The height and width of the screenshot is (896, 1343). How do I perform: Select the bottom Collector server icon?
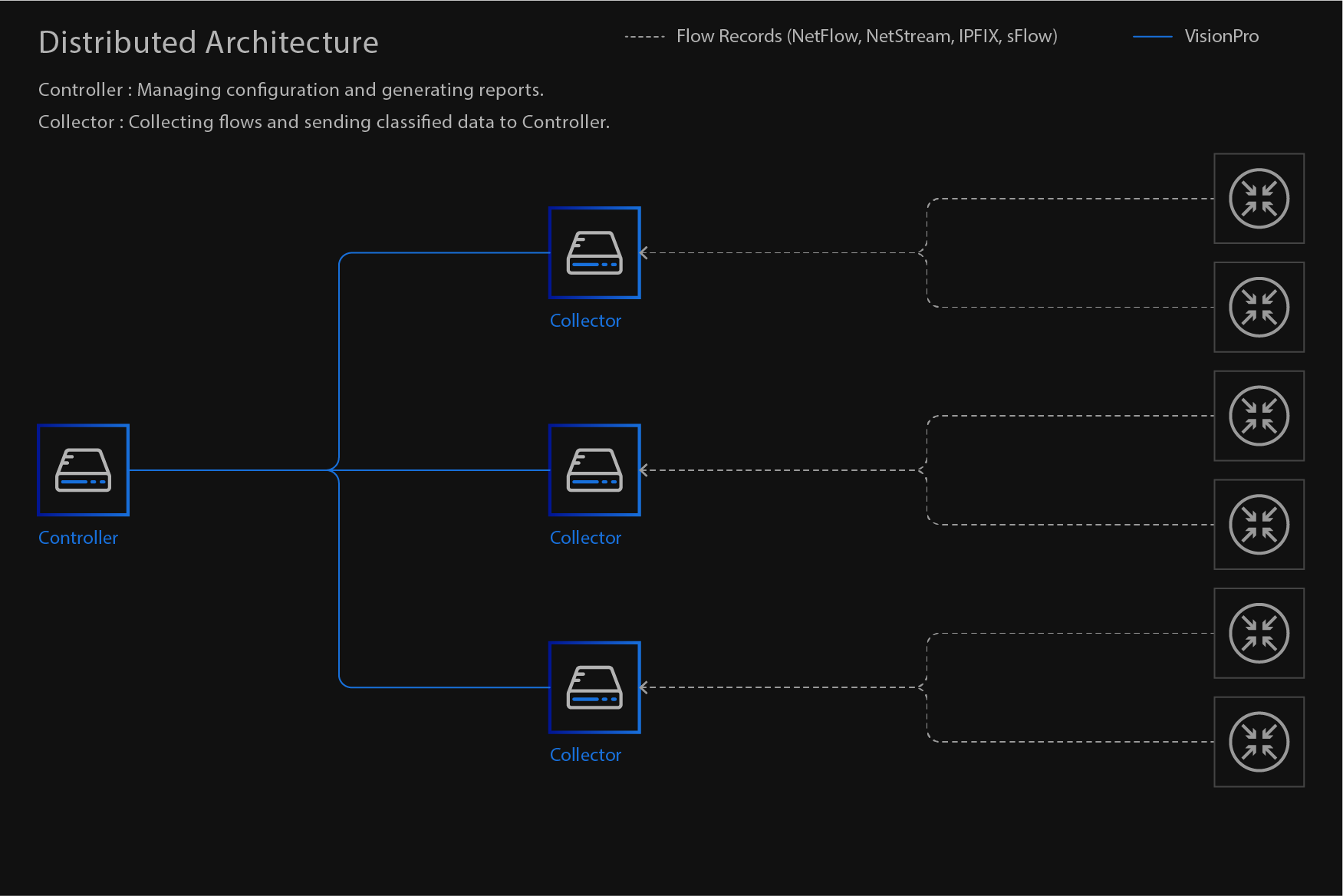pyautogui.click(x=594, y=687)
